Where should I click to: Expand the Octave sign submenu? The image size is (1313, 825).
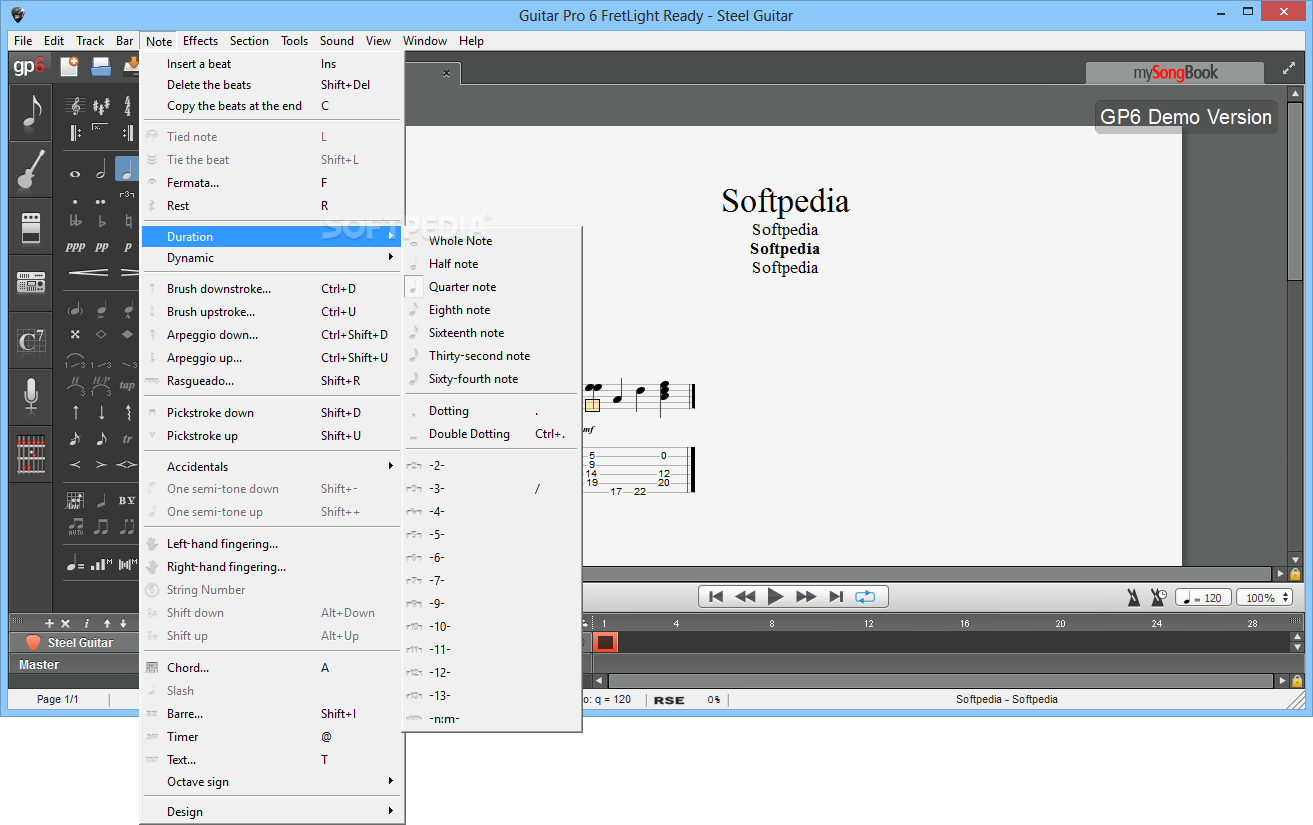point(270,782)
